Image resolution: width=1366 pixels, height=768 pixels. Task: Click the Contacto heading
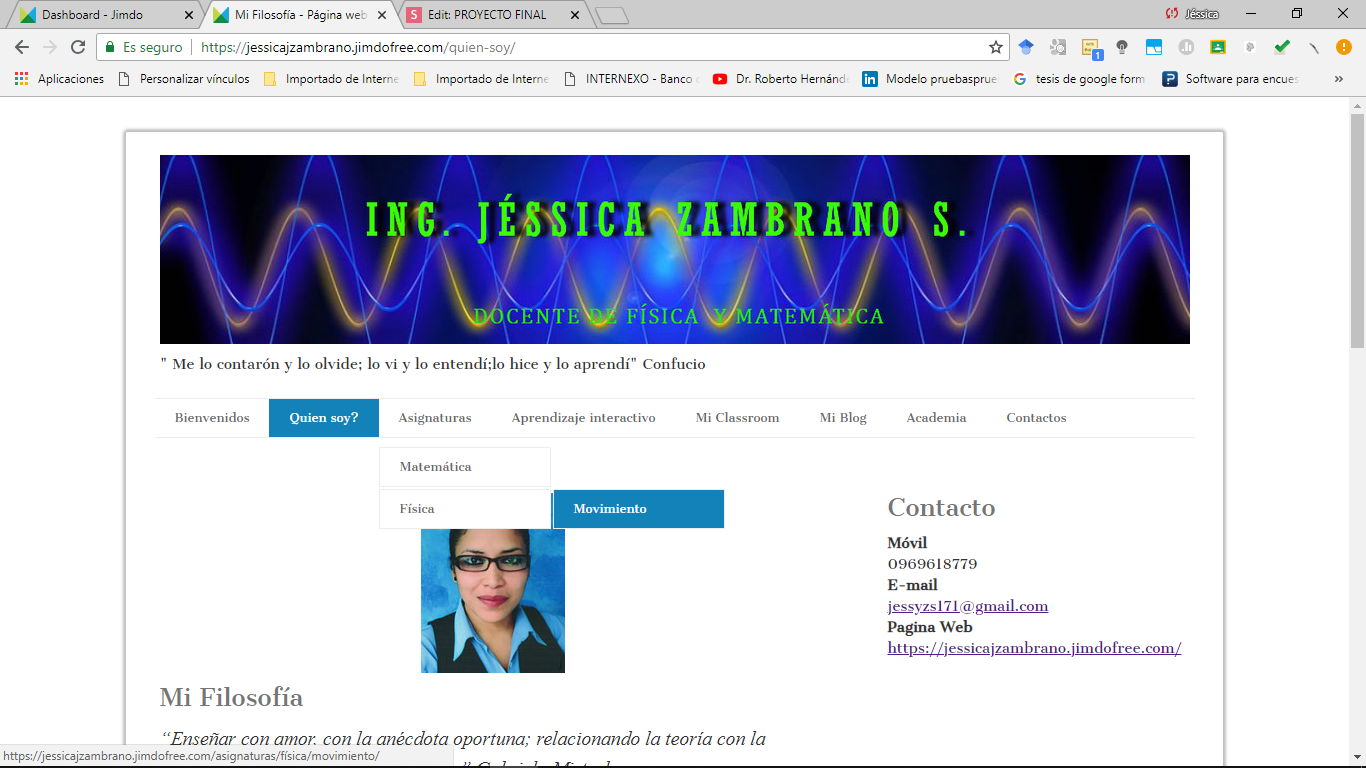coord(941,508)
